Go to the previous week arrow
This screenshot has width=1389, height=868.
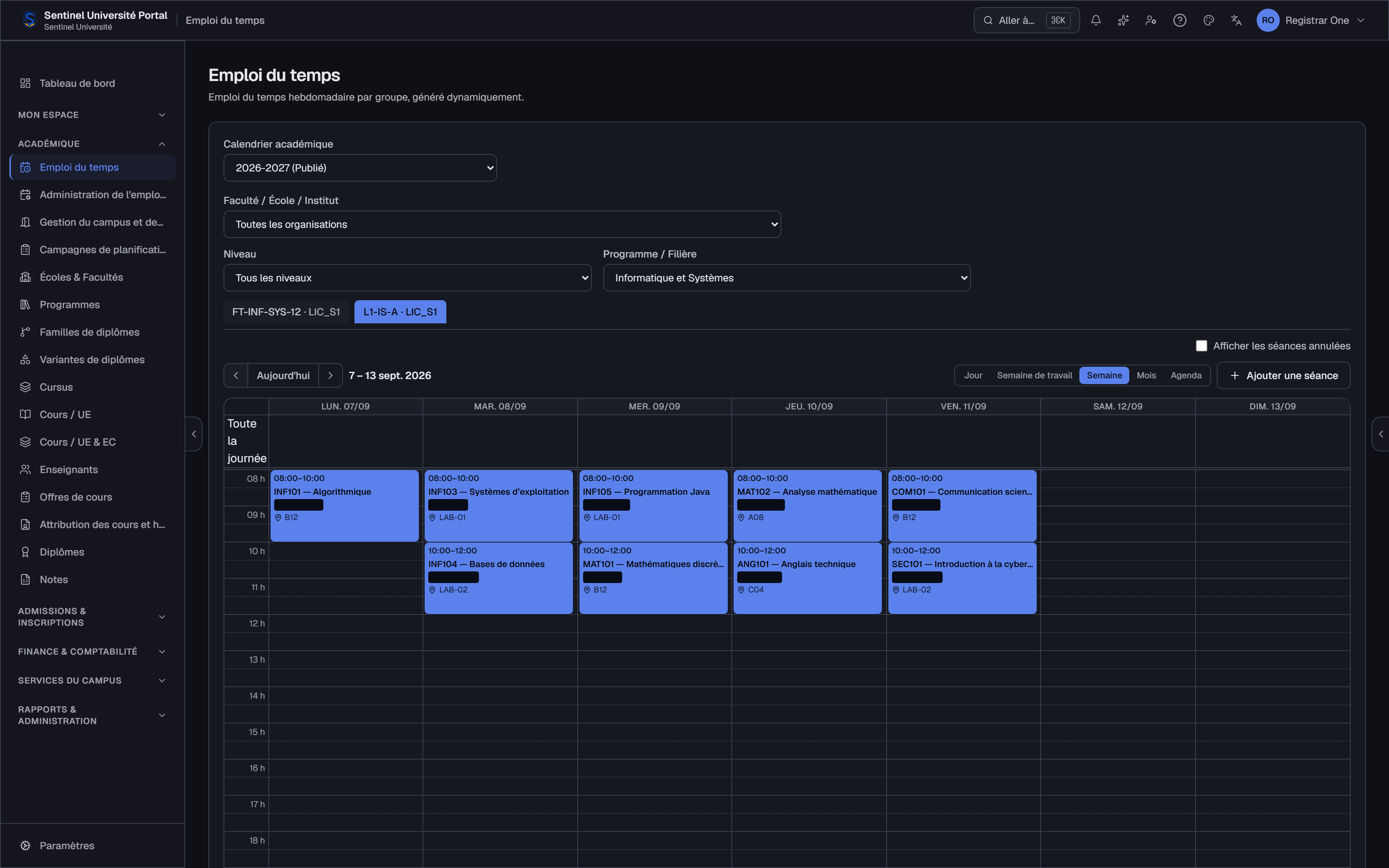(x=236, y=375)
